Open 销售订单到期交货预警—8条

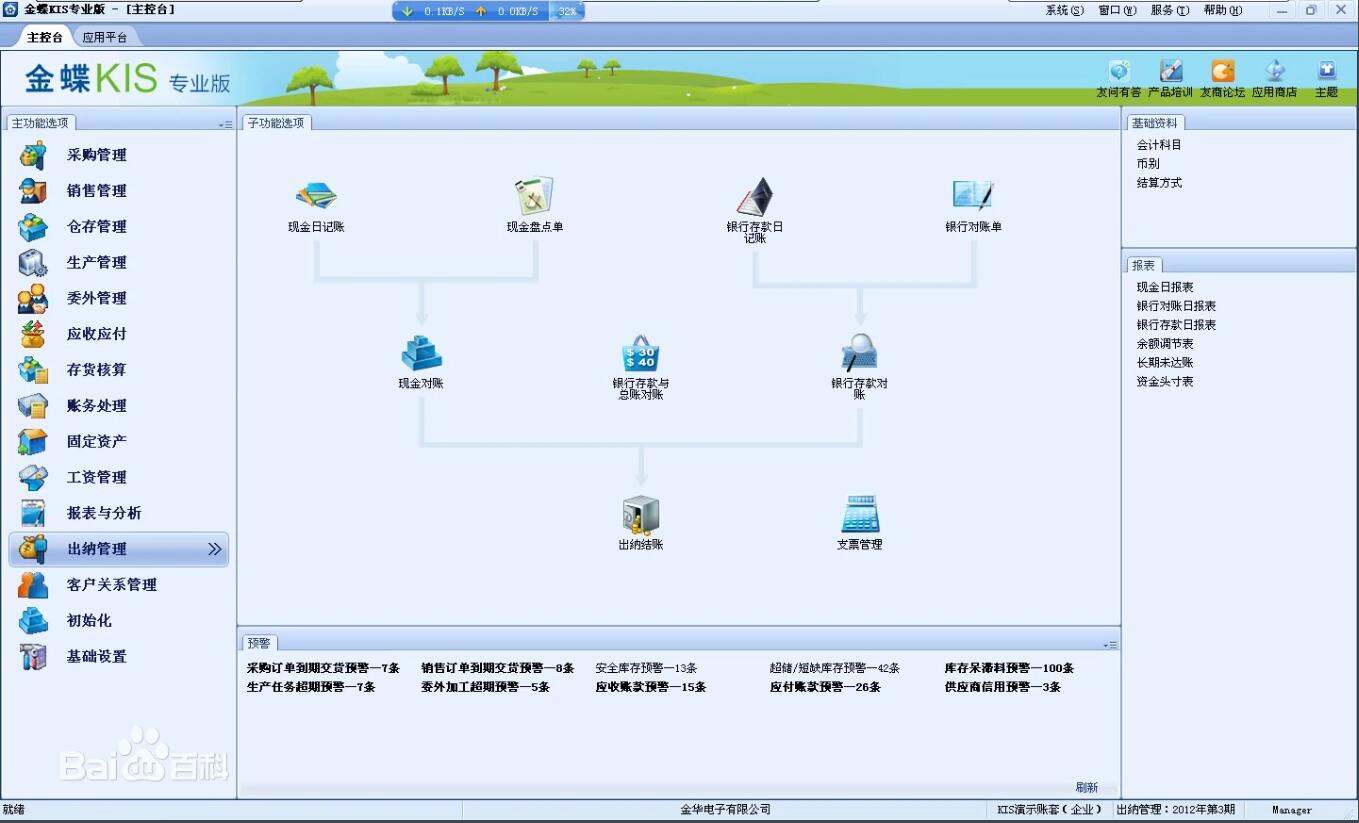(x=498, y=668)
